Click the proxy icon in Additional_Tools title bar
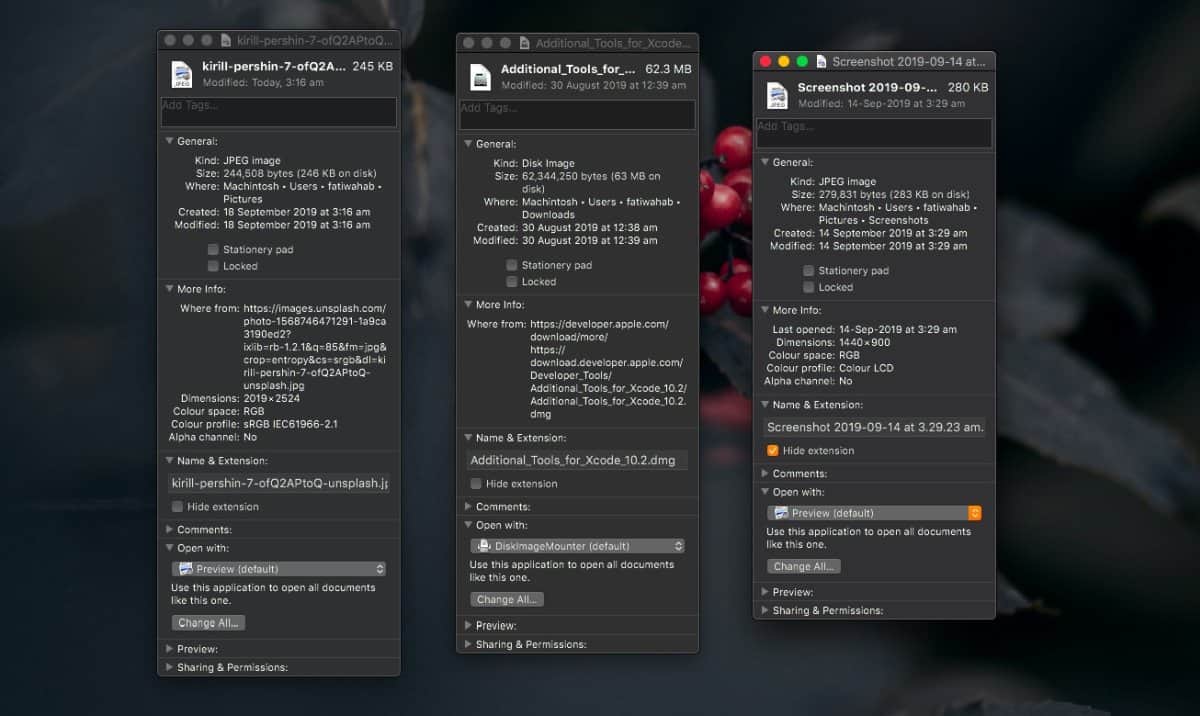The width and height of the screenshot is (1200, 716). [x=523, y=43]
